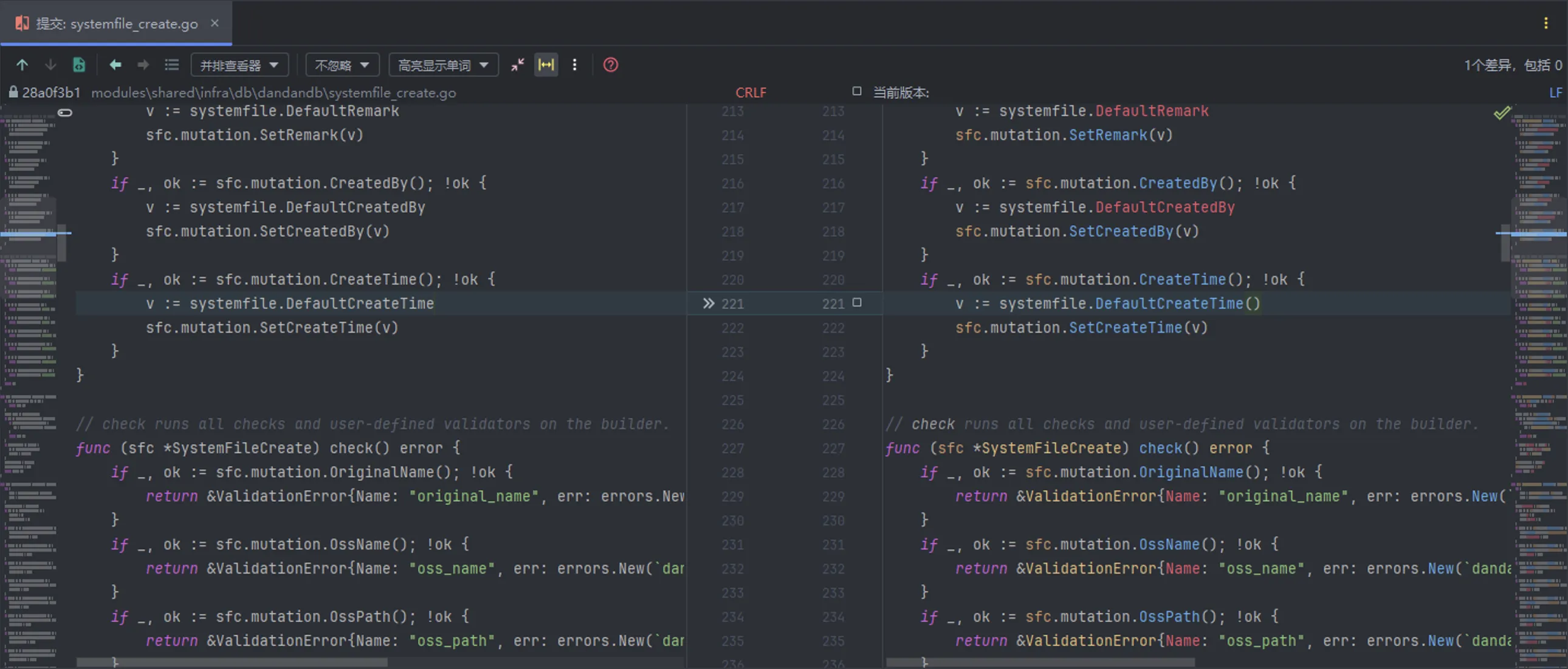
Task: Select the 提交: systemfile_create.go tab
Action: point(115,24)
